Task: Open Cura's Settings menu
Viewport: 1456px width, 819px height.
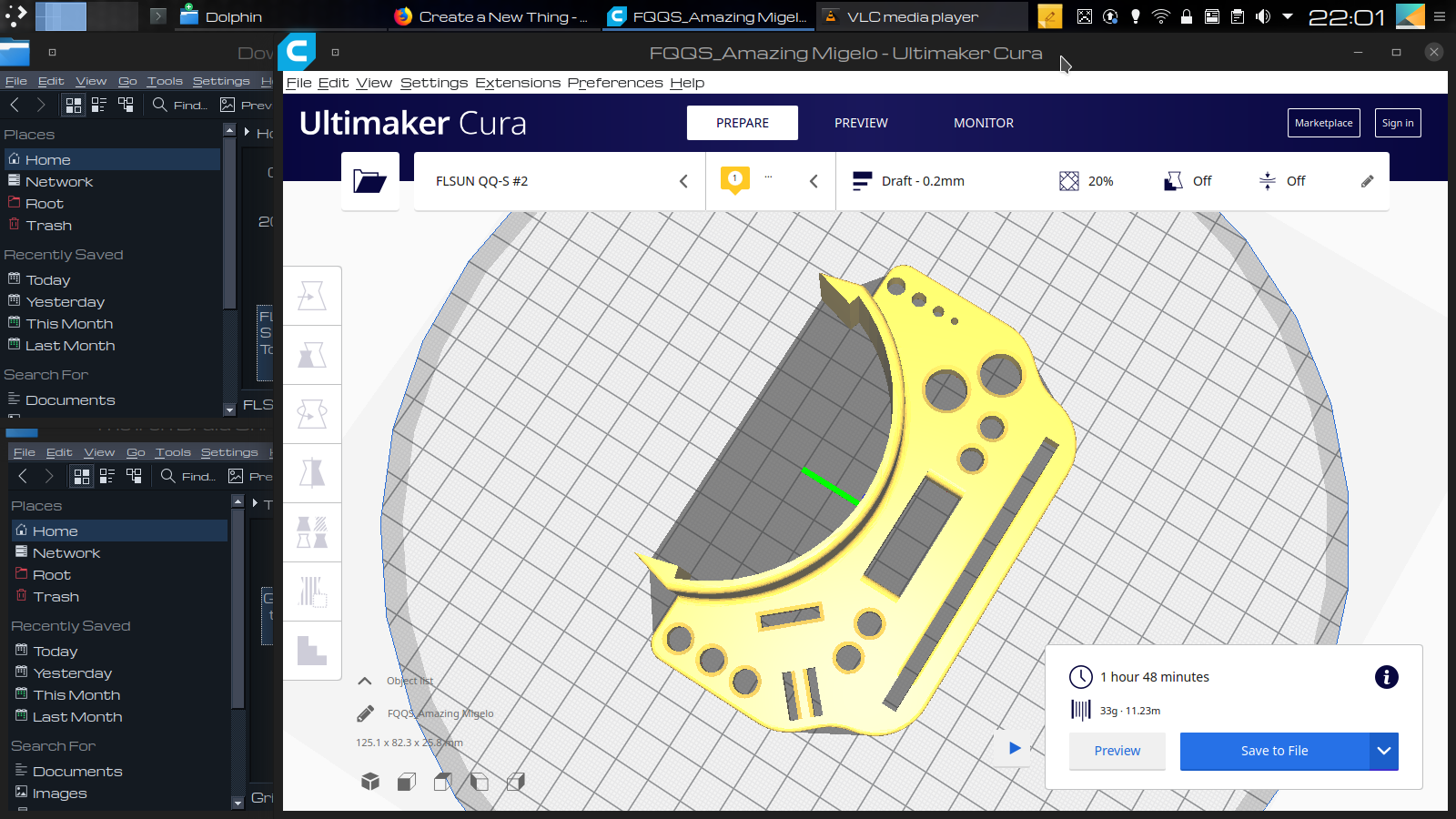Action: (x=434, y=83)
